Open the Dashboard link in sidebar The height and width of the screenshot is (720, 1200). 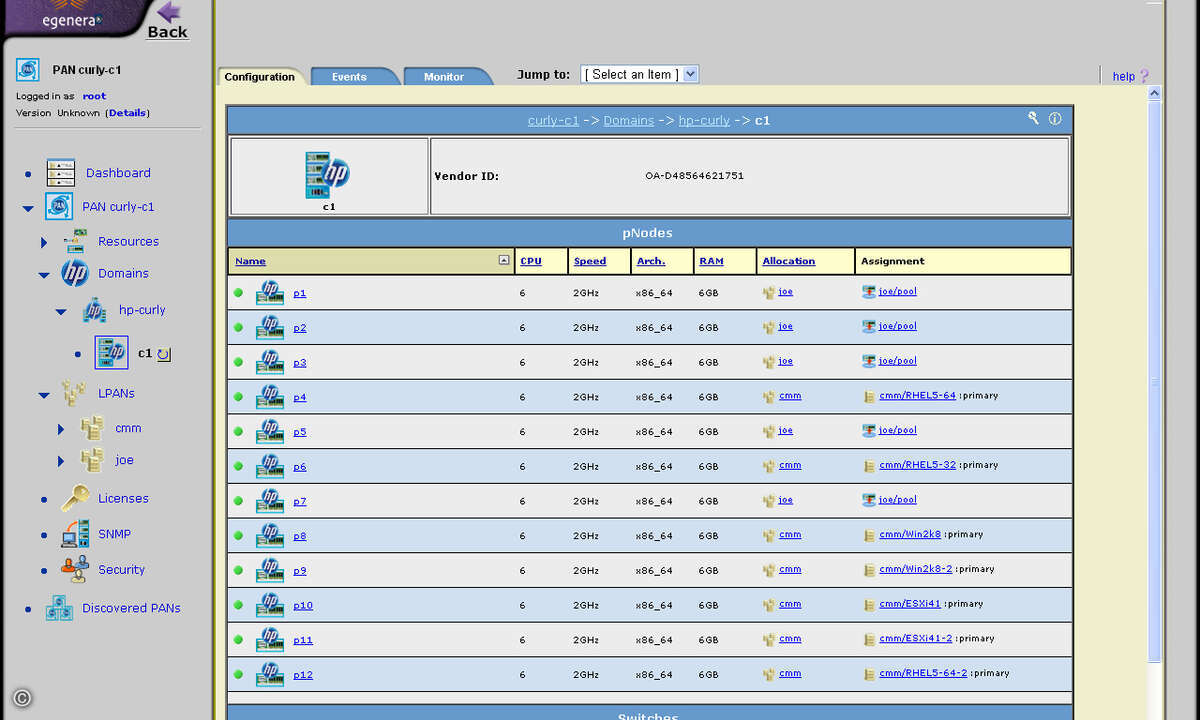pos(118,173)
